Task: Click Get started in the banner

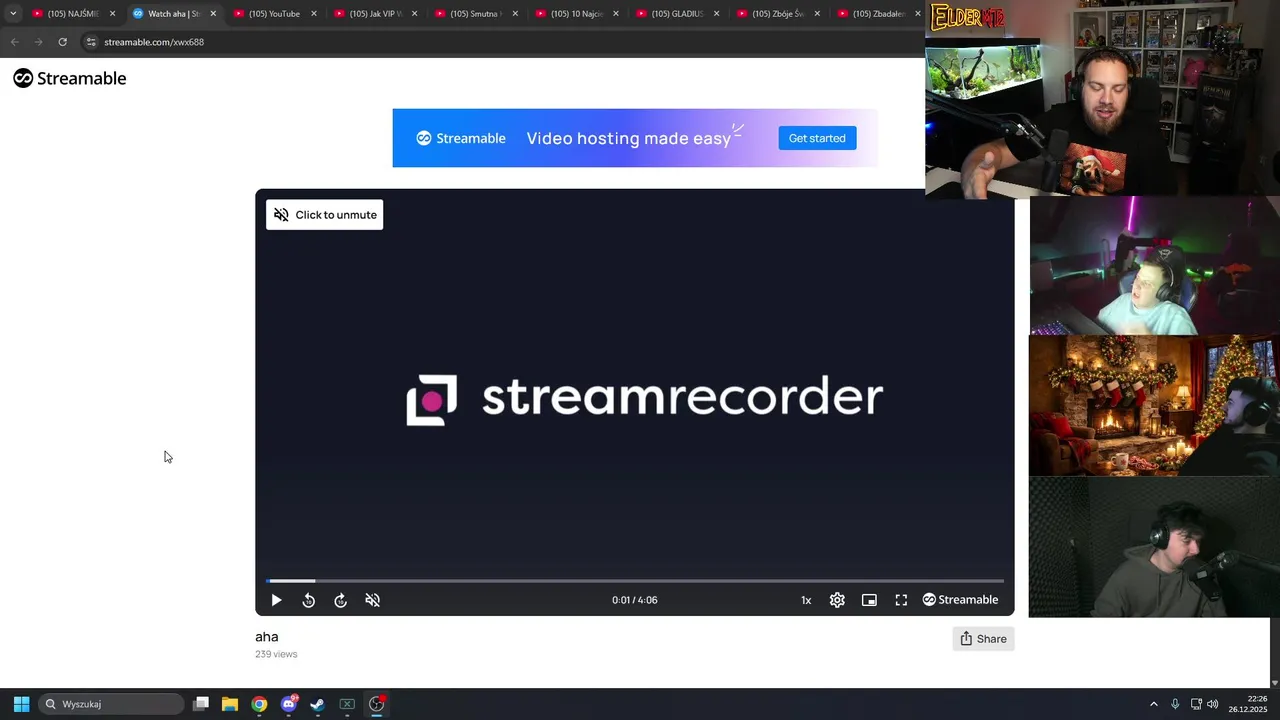Action: point(817,138)
